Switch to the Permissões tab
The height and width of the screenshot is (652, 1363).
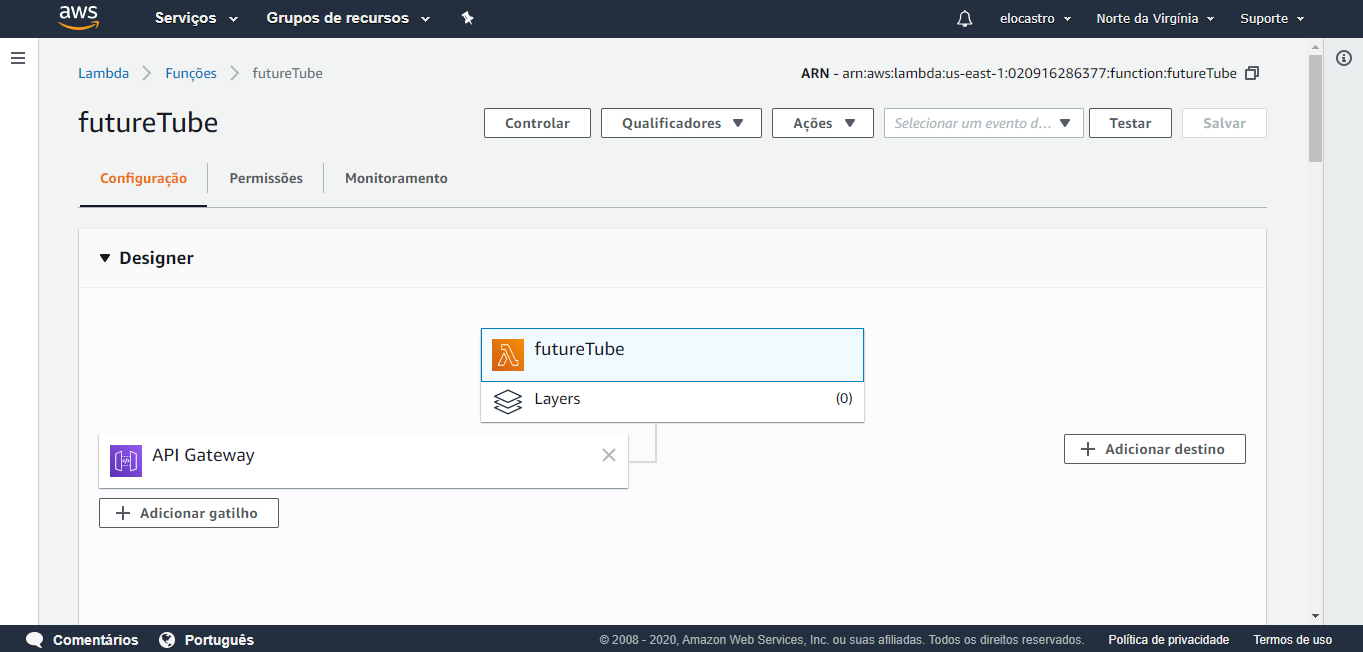click(266, 178)
